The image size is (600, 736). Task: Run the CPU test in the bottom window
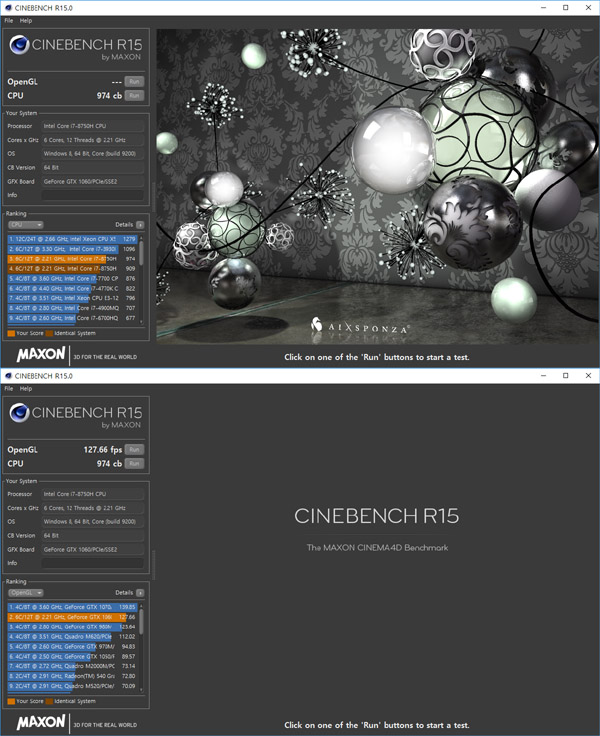click(133, 463)
